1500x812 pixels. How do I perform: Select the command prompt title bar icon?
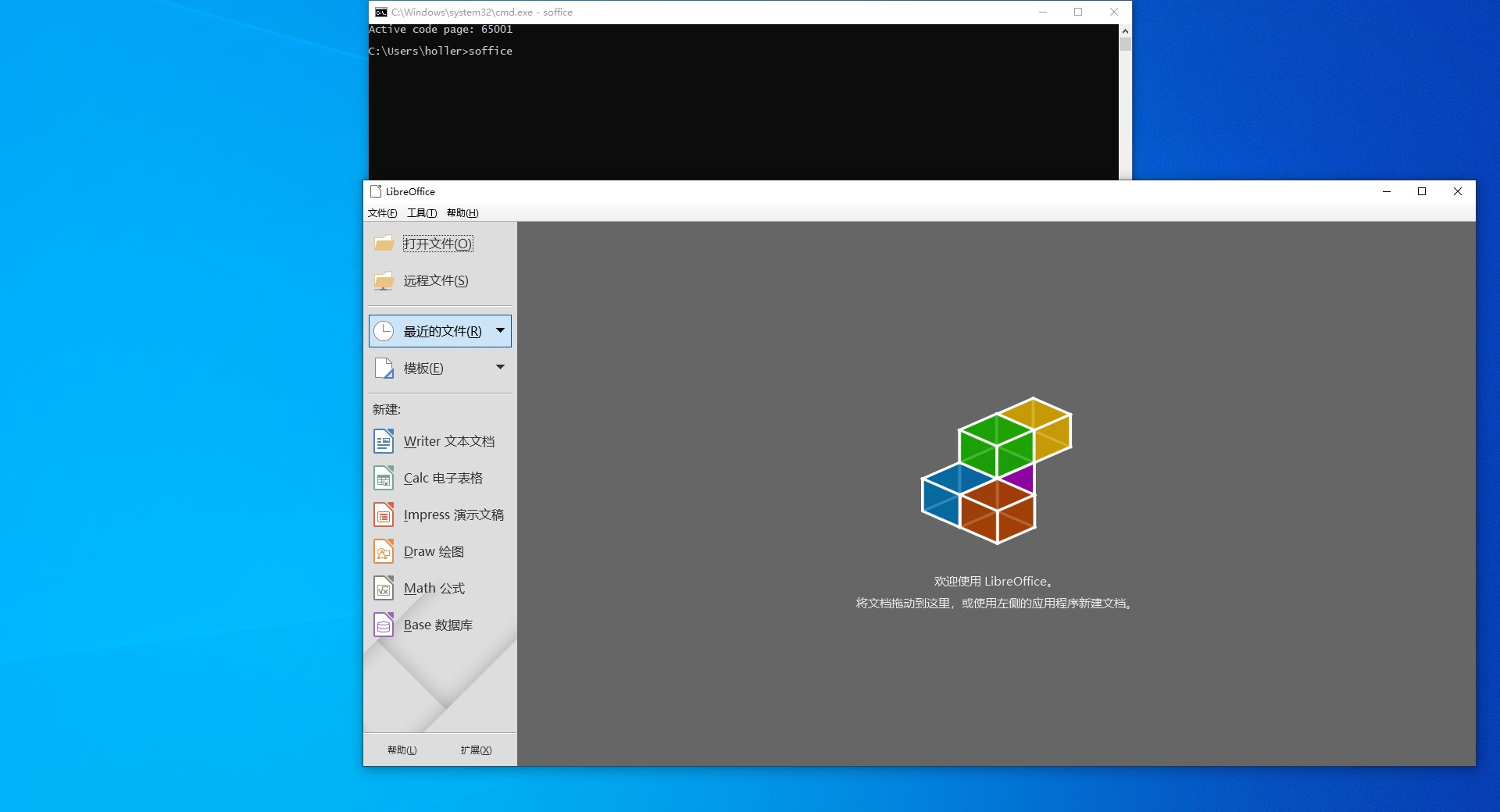click(380, 12)
